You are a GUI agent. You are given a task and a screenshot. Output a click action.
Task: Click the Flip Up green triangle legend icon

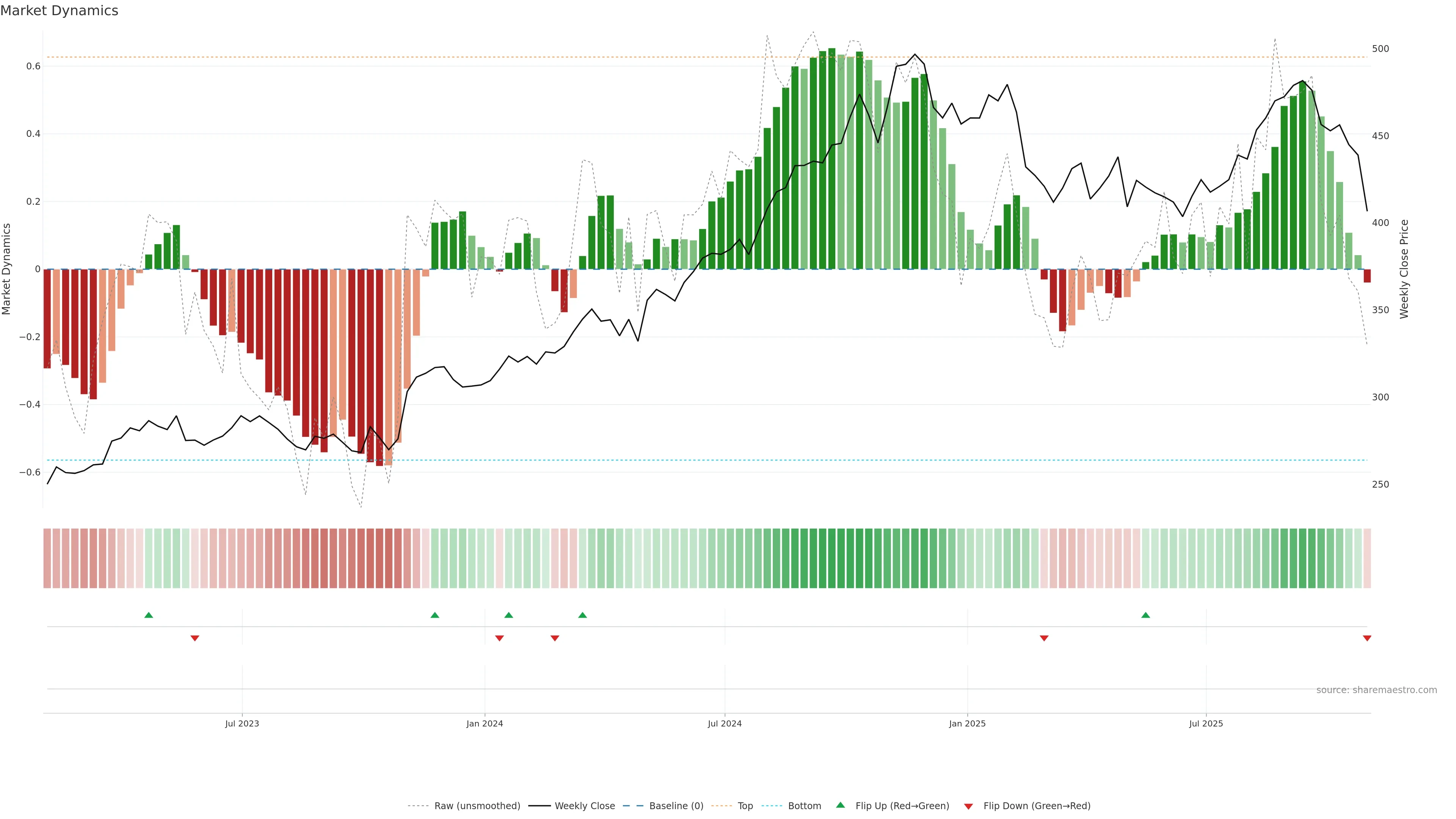click(841, 805)
